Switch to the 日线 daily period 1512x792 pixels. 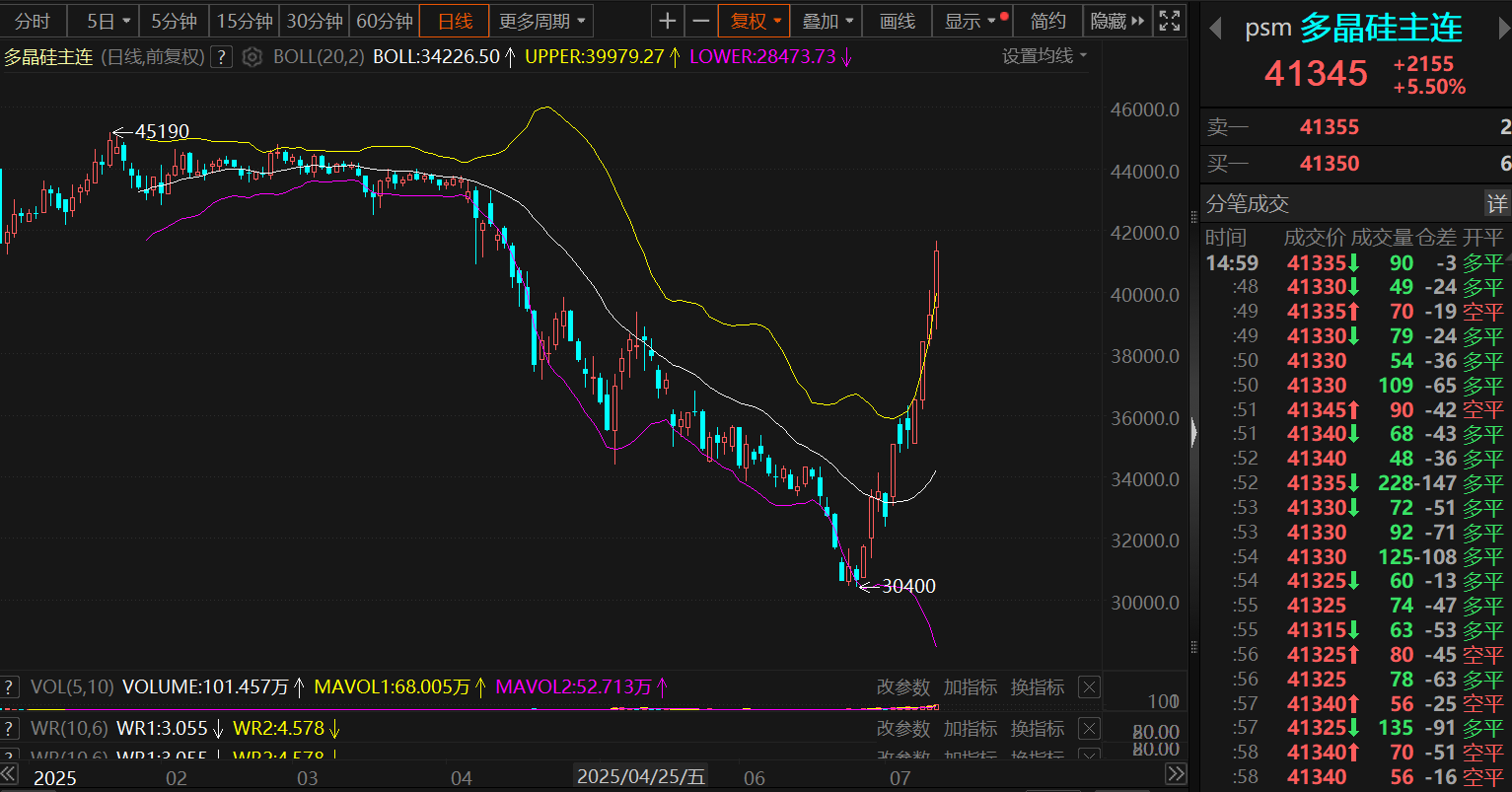(455, 21)
